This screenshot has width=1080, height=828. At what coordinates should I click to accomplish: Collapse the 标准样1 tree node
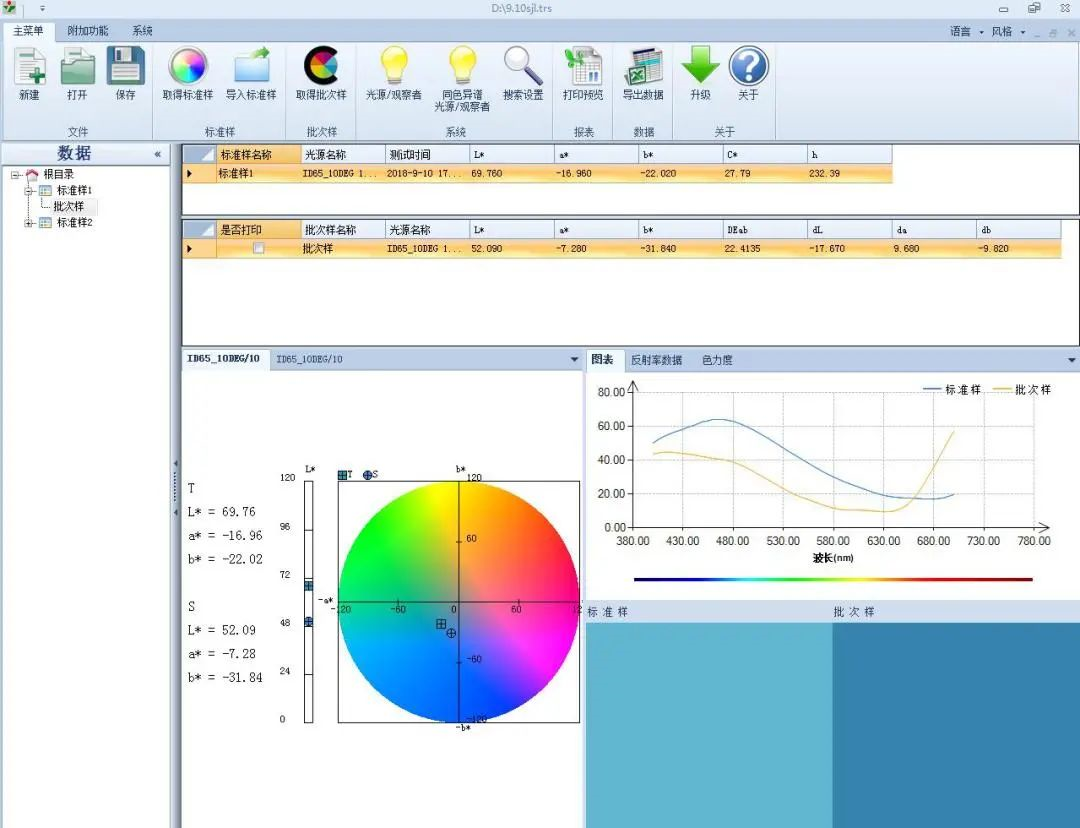click(x=30, y=191)
